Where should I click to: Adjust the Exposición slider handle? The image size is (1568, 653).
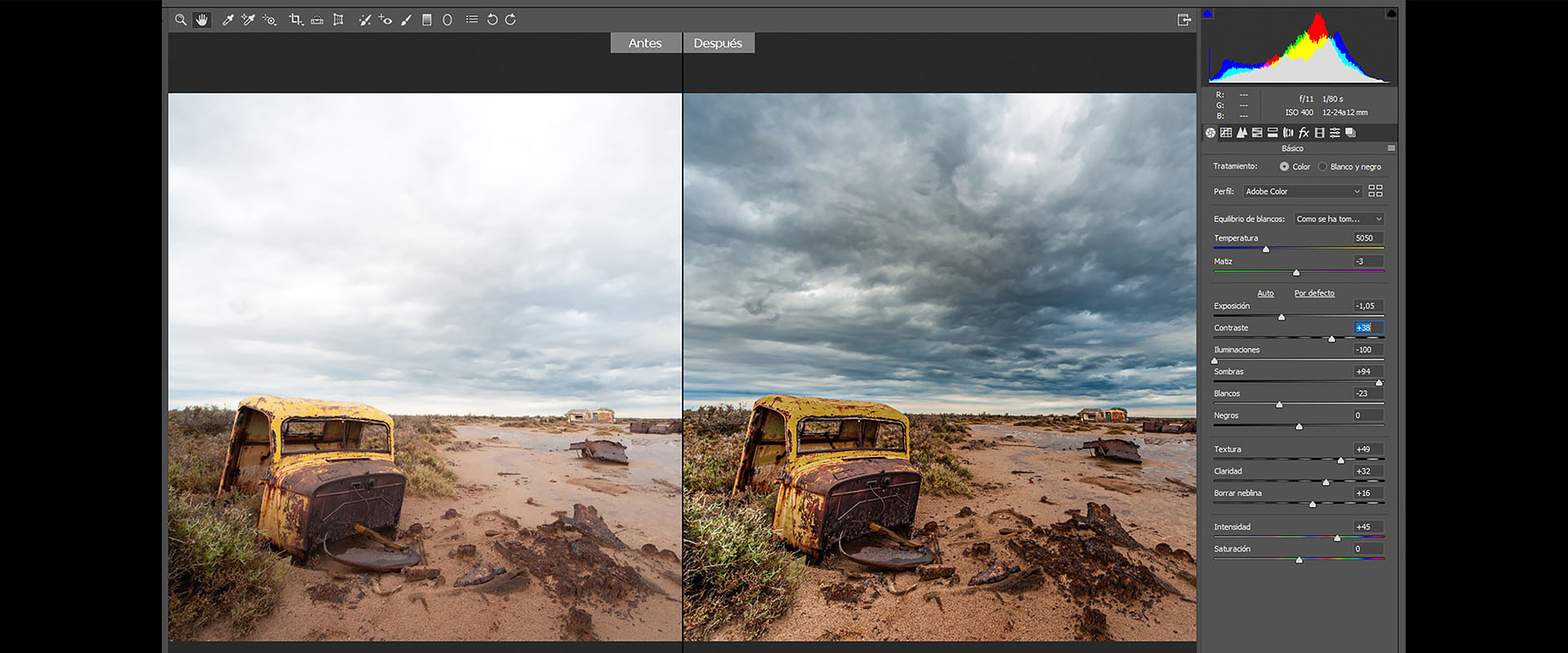(1281, 317)
